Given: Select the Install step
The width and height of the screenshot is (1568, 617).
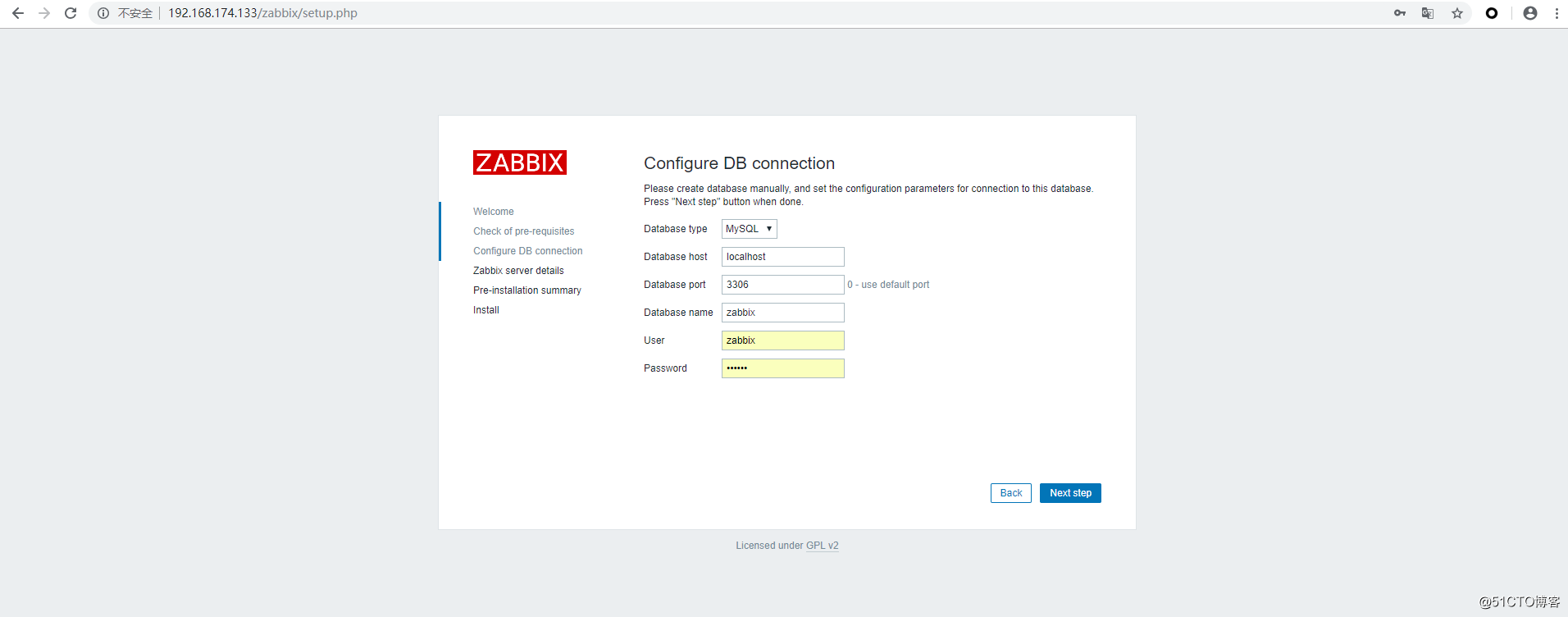Looking at the screenshot, I should (486, 310).
